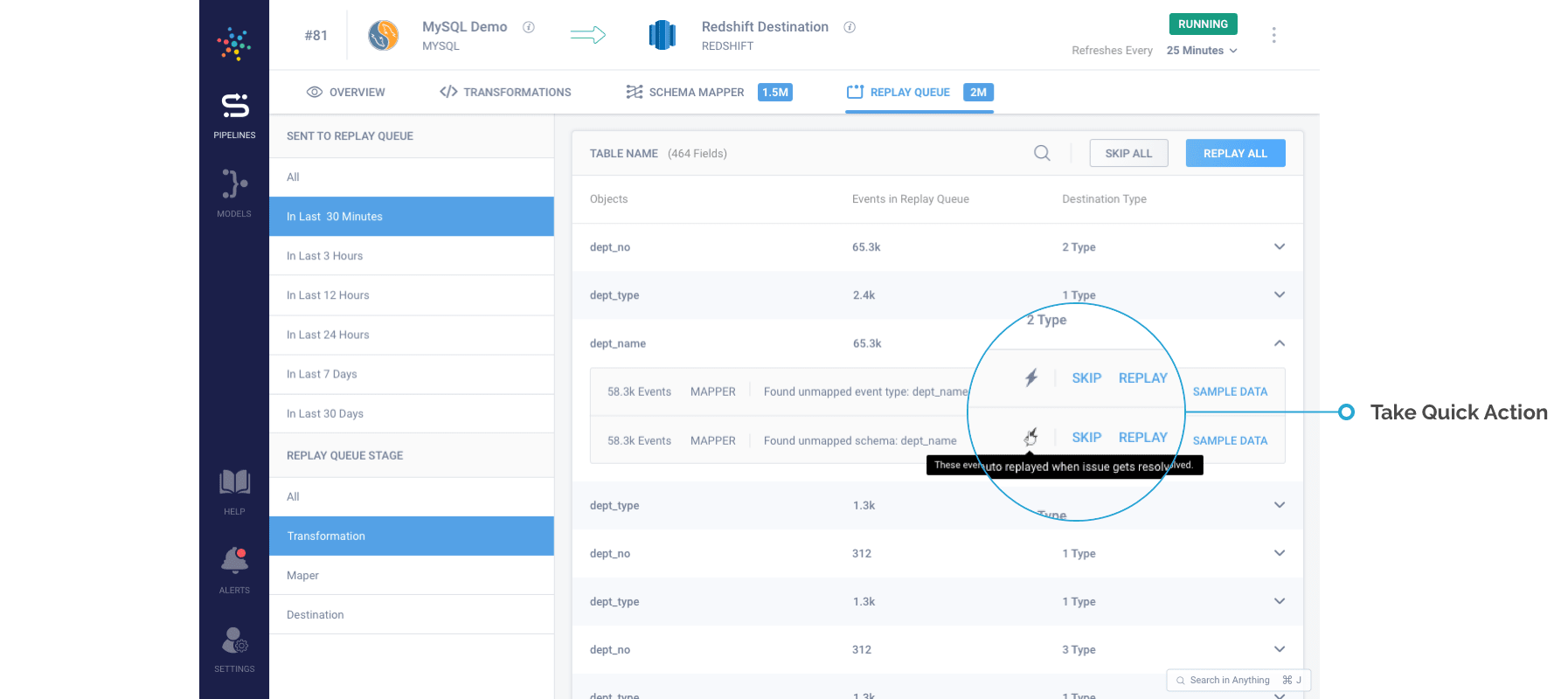Screen dimensions: 1568x699
Task: Collapse the expanded dept_name row
Action: pos(1280,343)
